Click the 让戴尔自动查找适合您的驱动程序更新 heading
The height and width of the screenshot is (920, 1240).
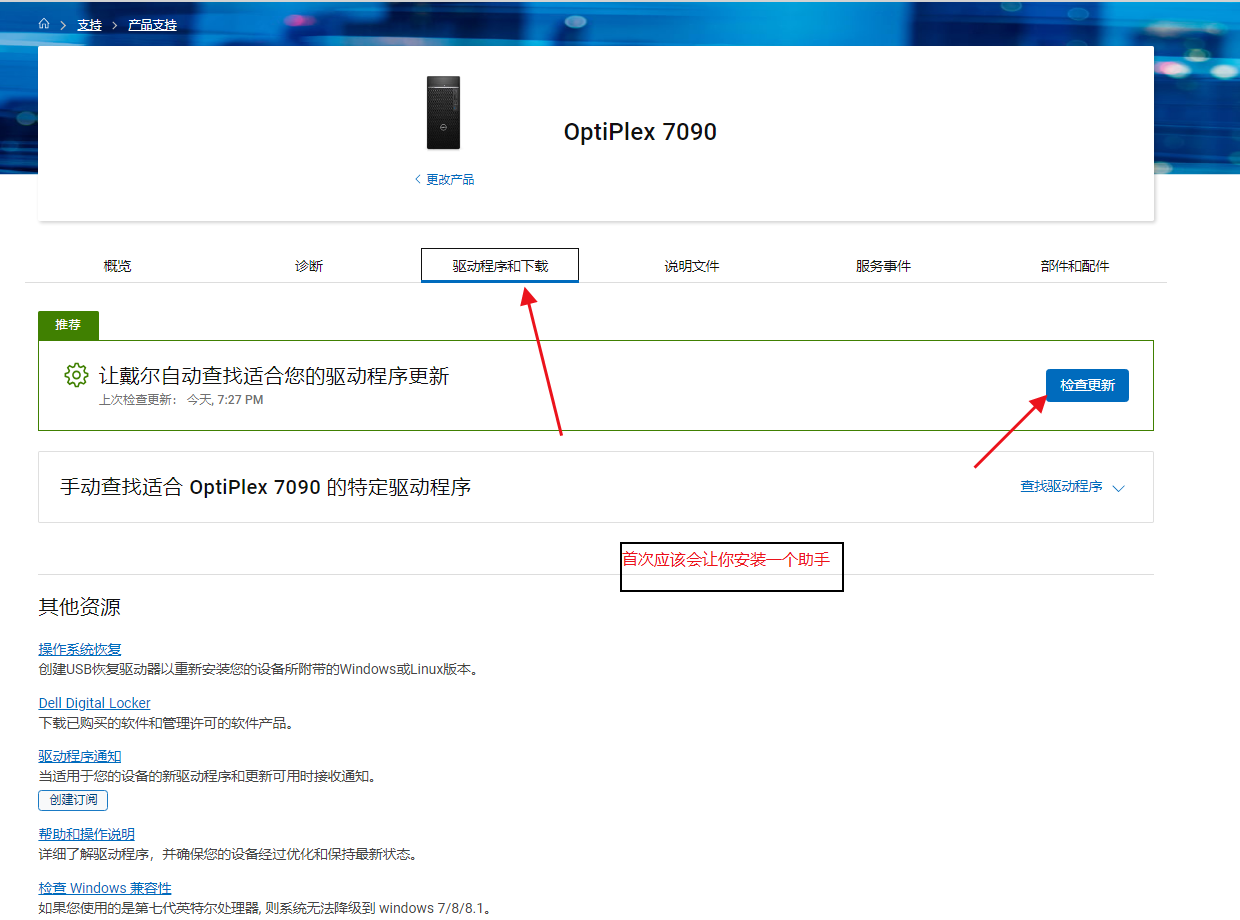point(274,376)
